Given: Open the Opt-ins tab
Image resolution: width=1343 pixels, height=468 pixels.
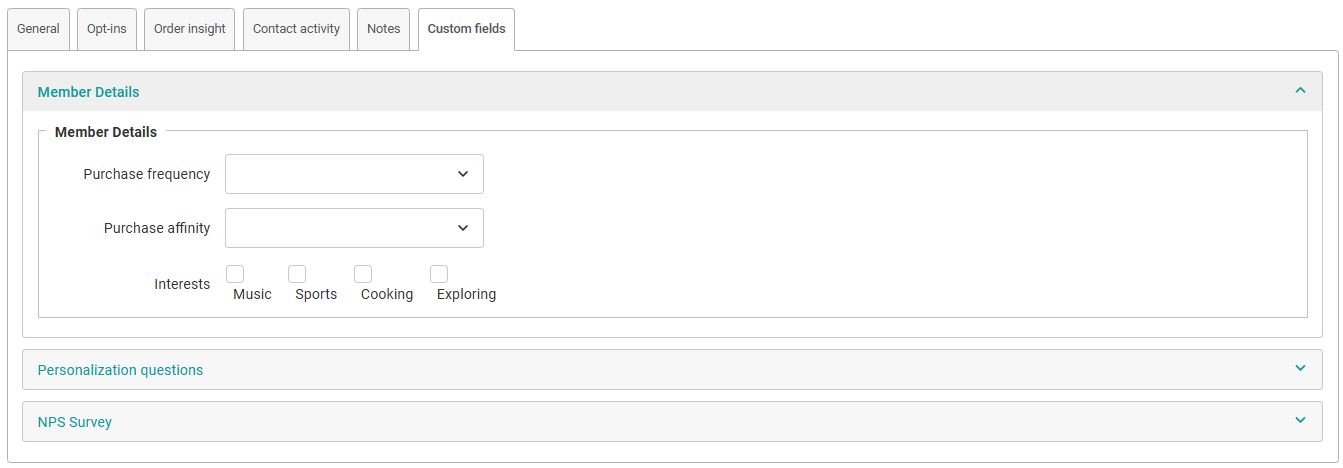Looking at the screenshot, I should click(x=106, y=29).
